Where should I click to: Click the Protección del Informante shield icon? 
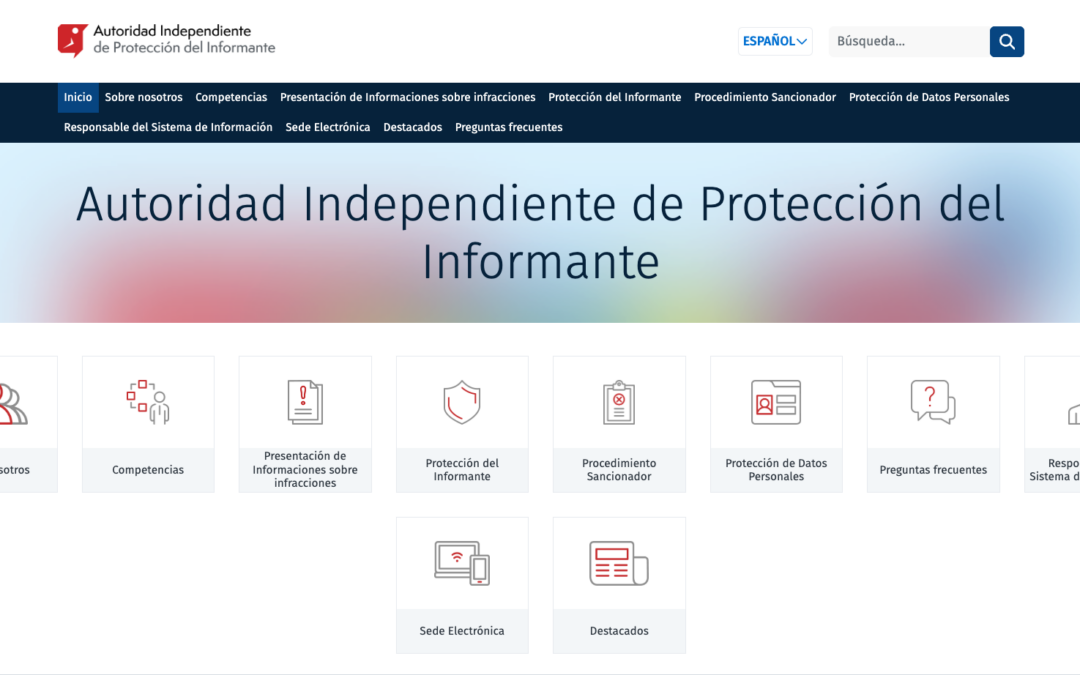click(462, 402)
